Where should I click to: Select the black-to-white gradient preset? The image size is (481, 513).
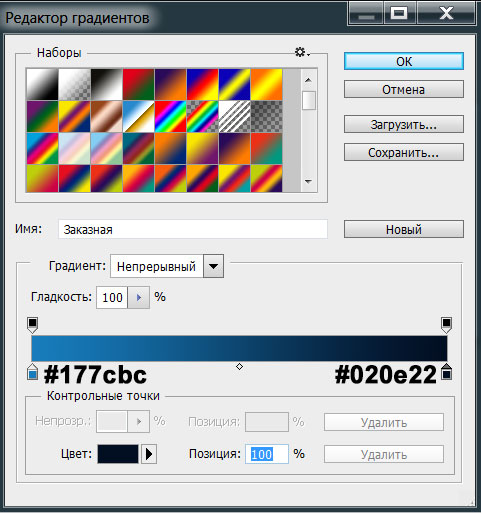coord(42,85)
